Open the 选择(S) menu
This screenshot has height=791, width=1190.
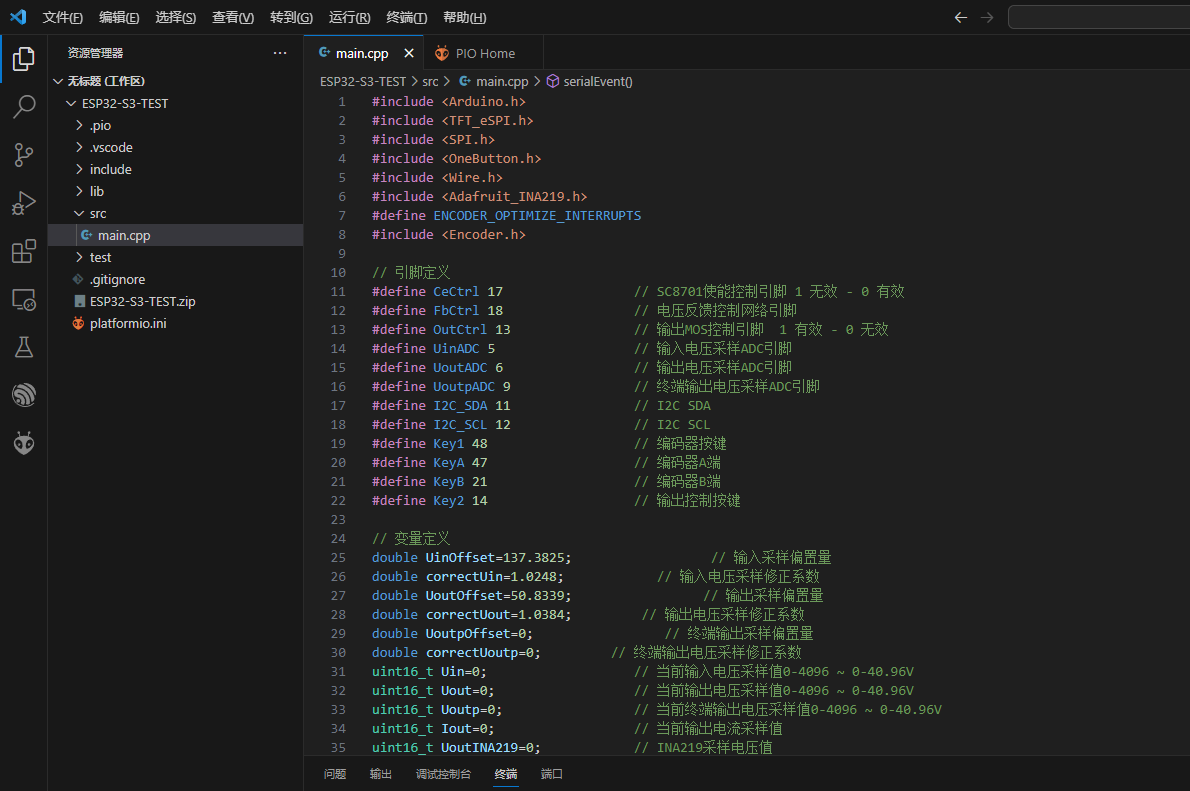[x=175, y=17]
